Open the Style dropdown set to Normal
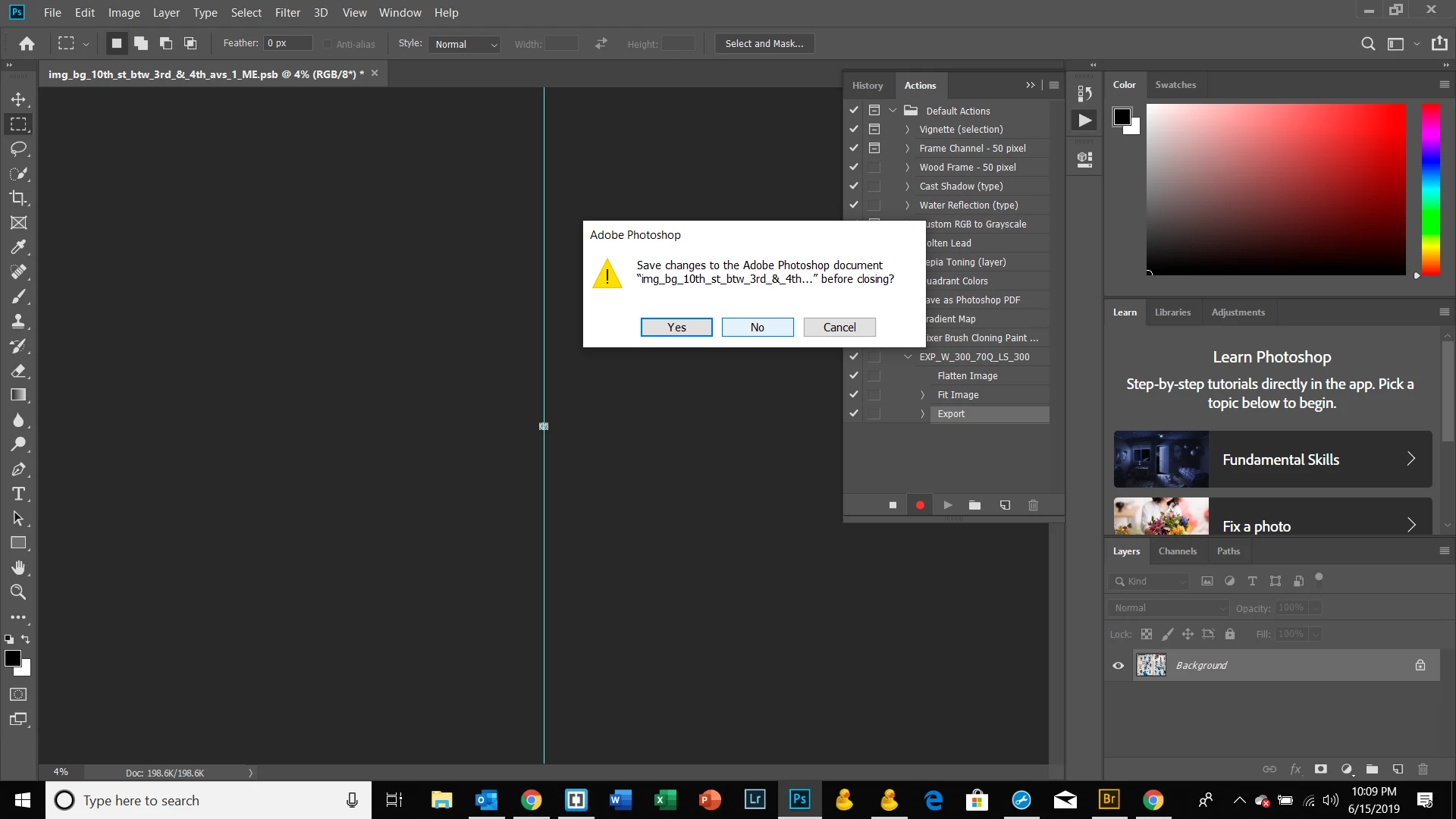 pos(465,44)
